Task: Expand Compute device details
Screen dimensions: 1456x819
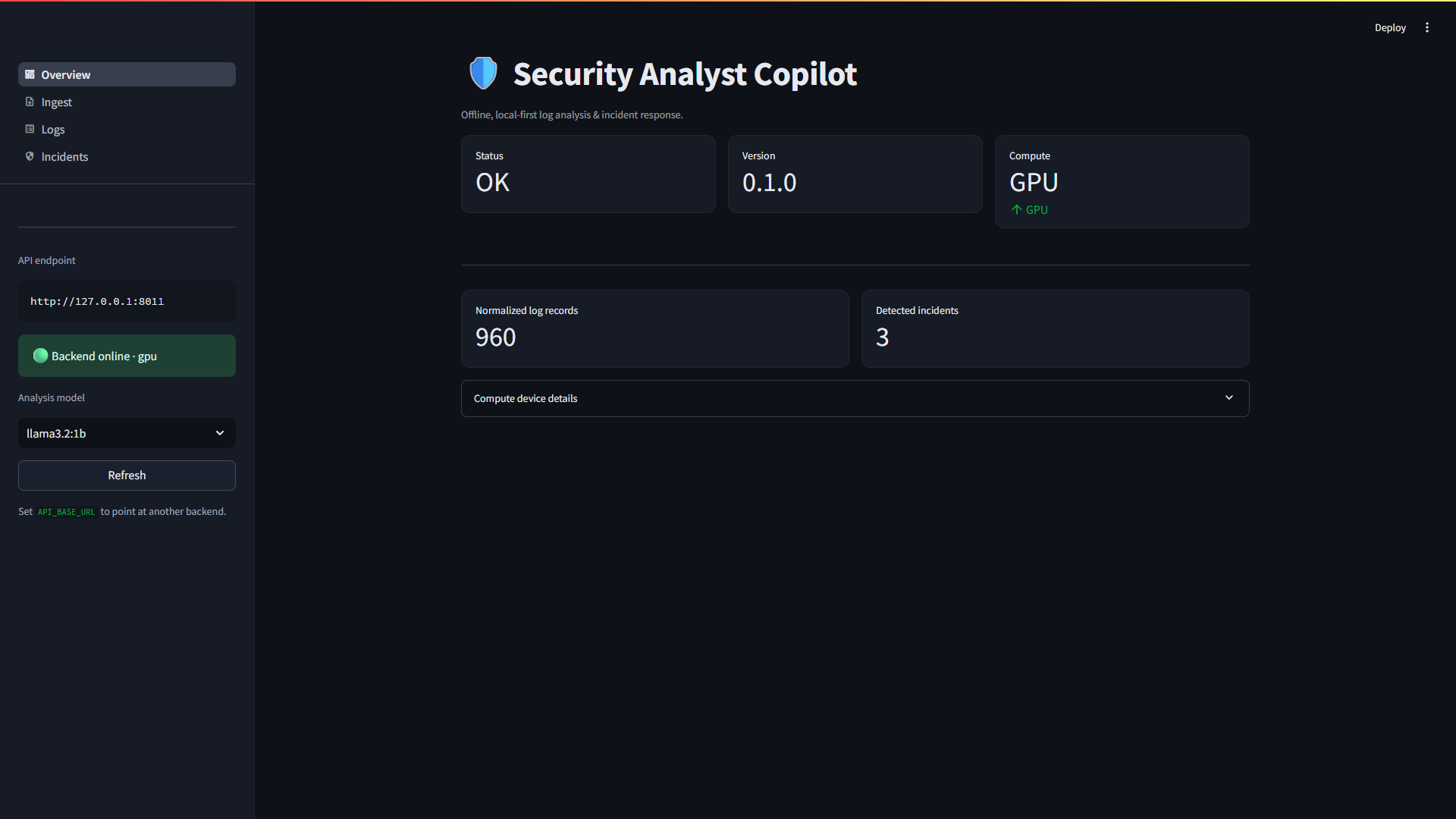Action: (x=855, y=398)
